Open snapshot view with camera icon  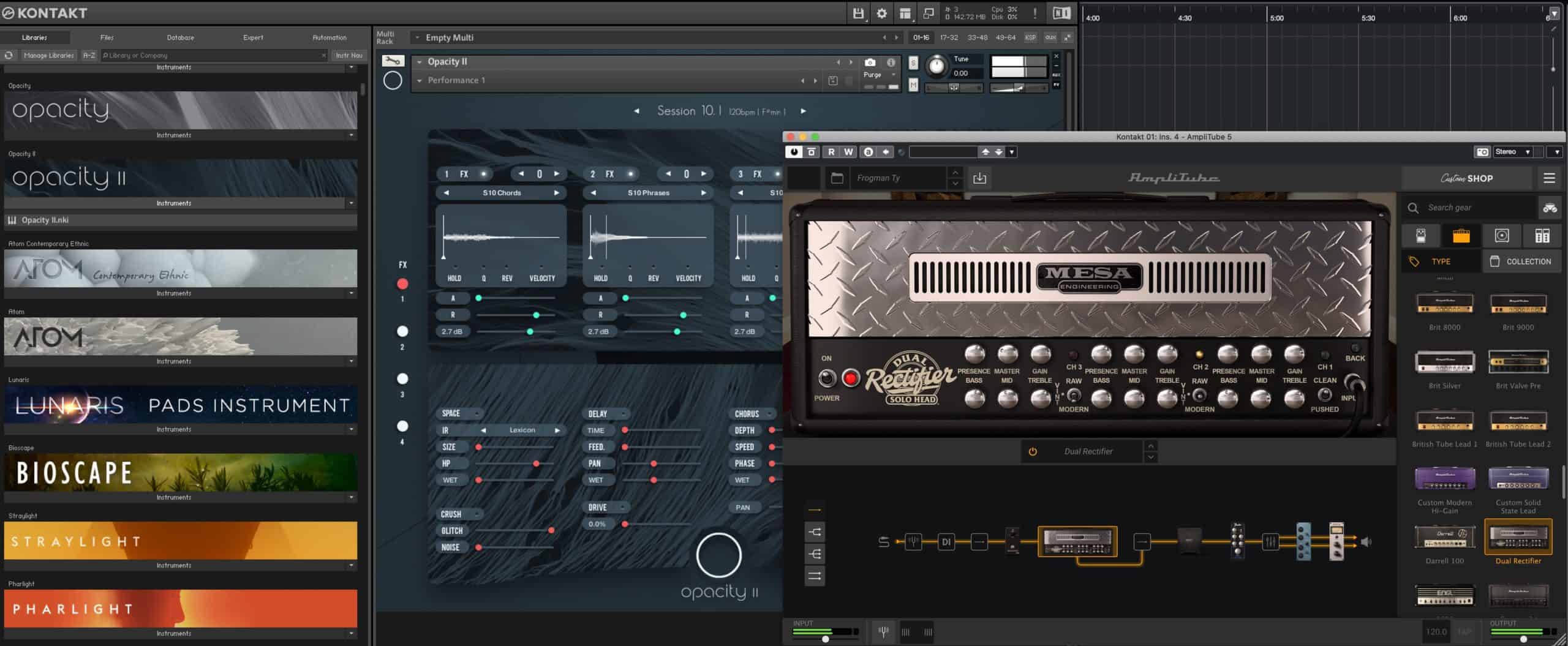coord(870,62)
